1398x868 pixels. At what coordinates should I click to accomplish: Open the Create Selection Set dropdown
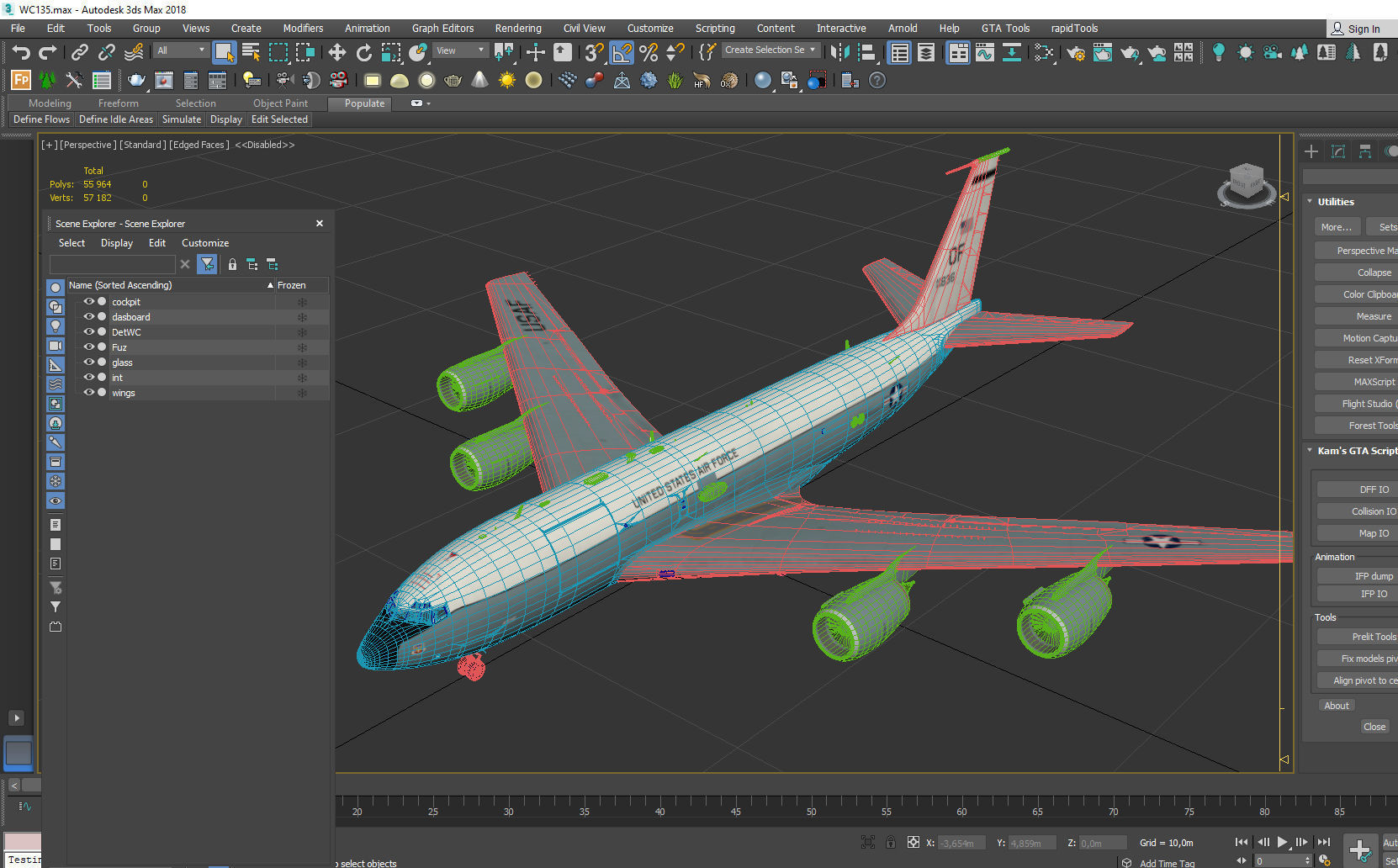click(x=770, y=50)
